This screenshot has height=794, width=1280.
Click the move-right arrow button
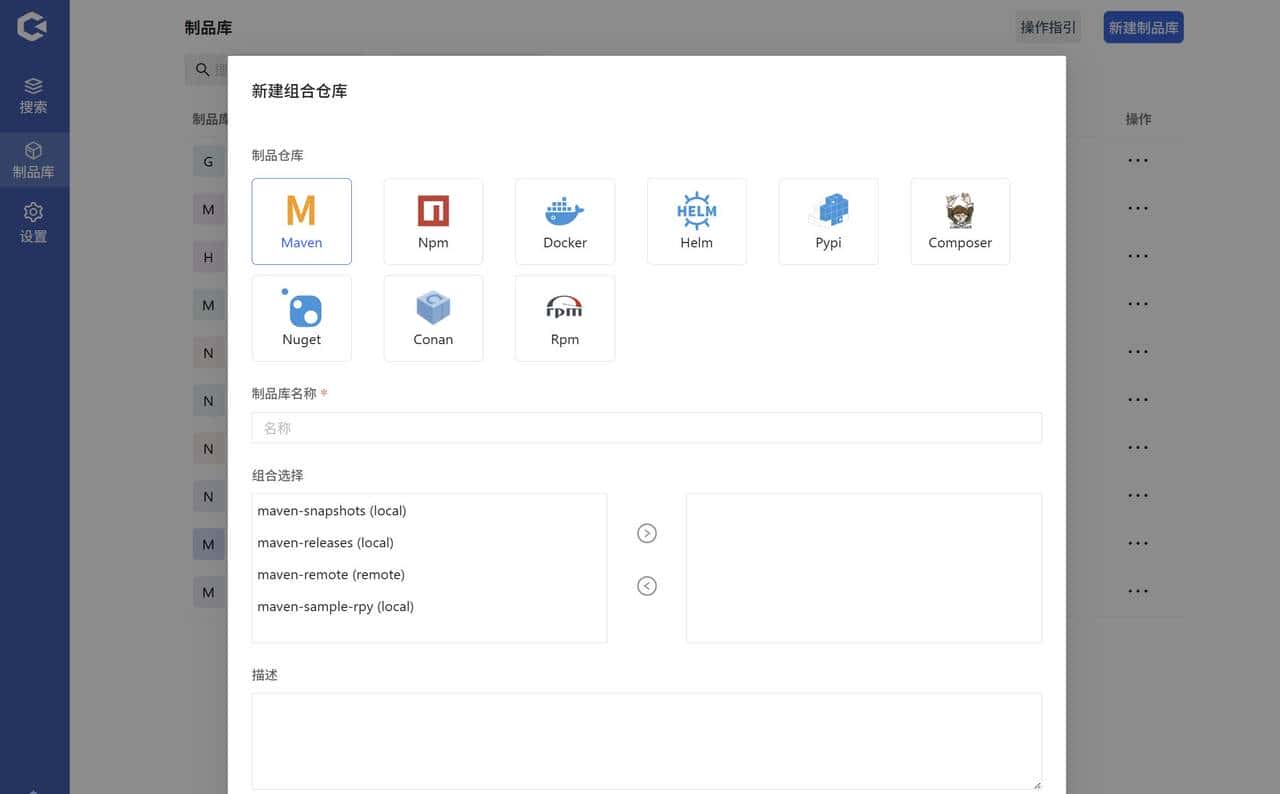[647, 534]
